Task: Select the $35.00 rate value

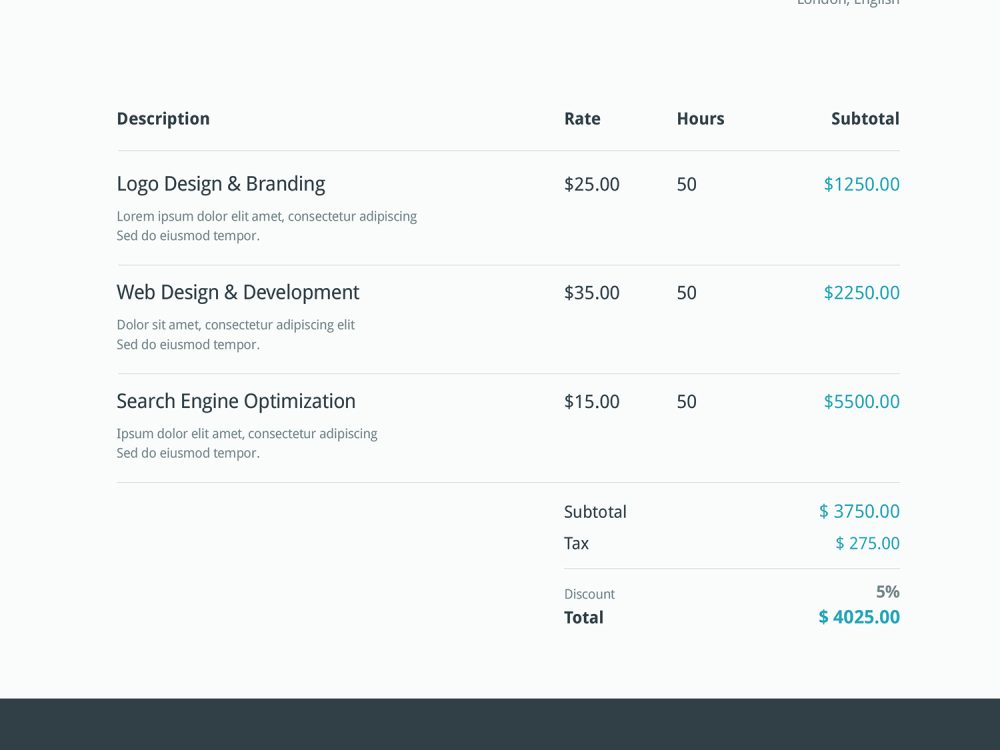Action: (592, 293)
